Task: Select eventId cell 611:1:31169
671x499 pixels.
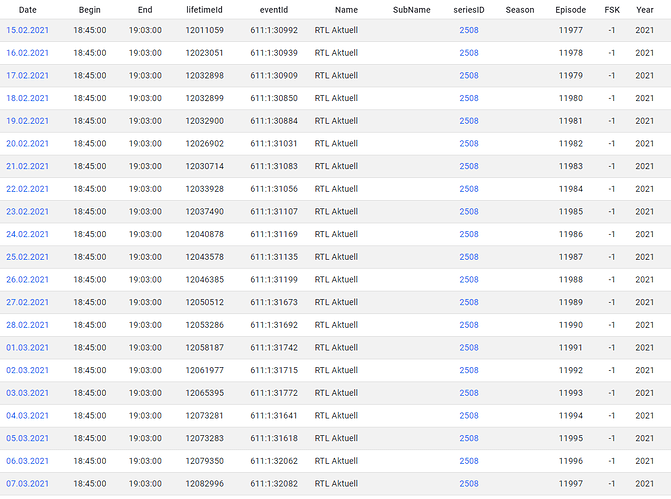Action: (274, 235)
